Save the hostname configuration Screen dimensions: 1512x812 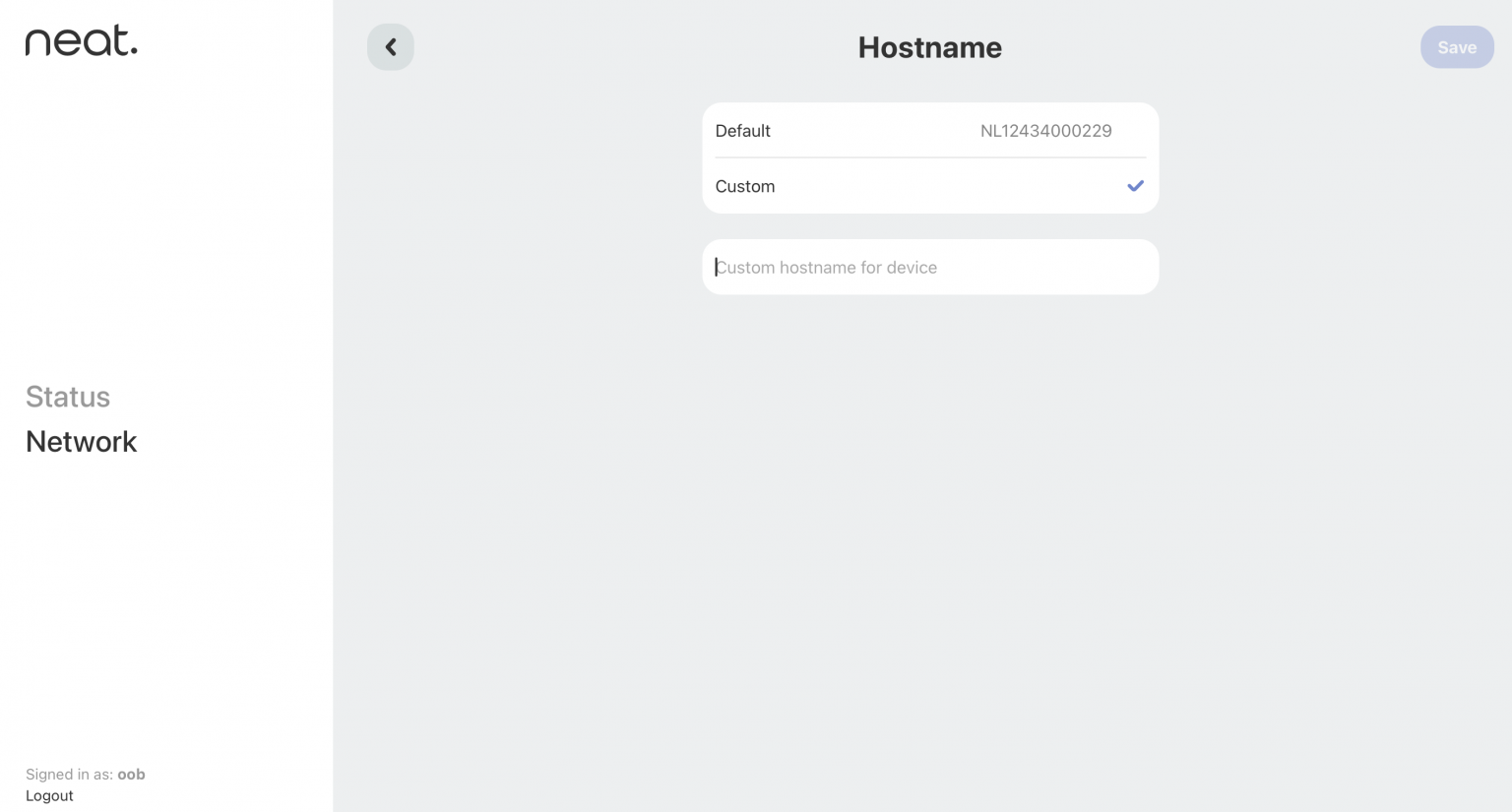[x=1457, y=46]
